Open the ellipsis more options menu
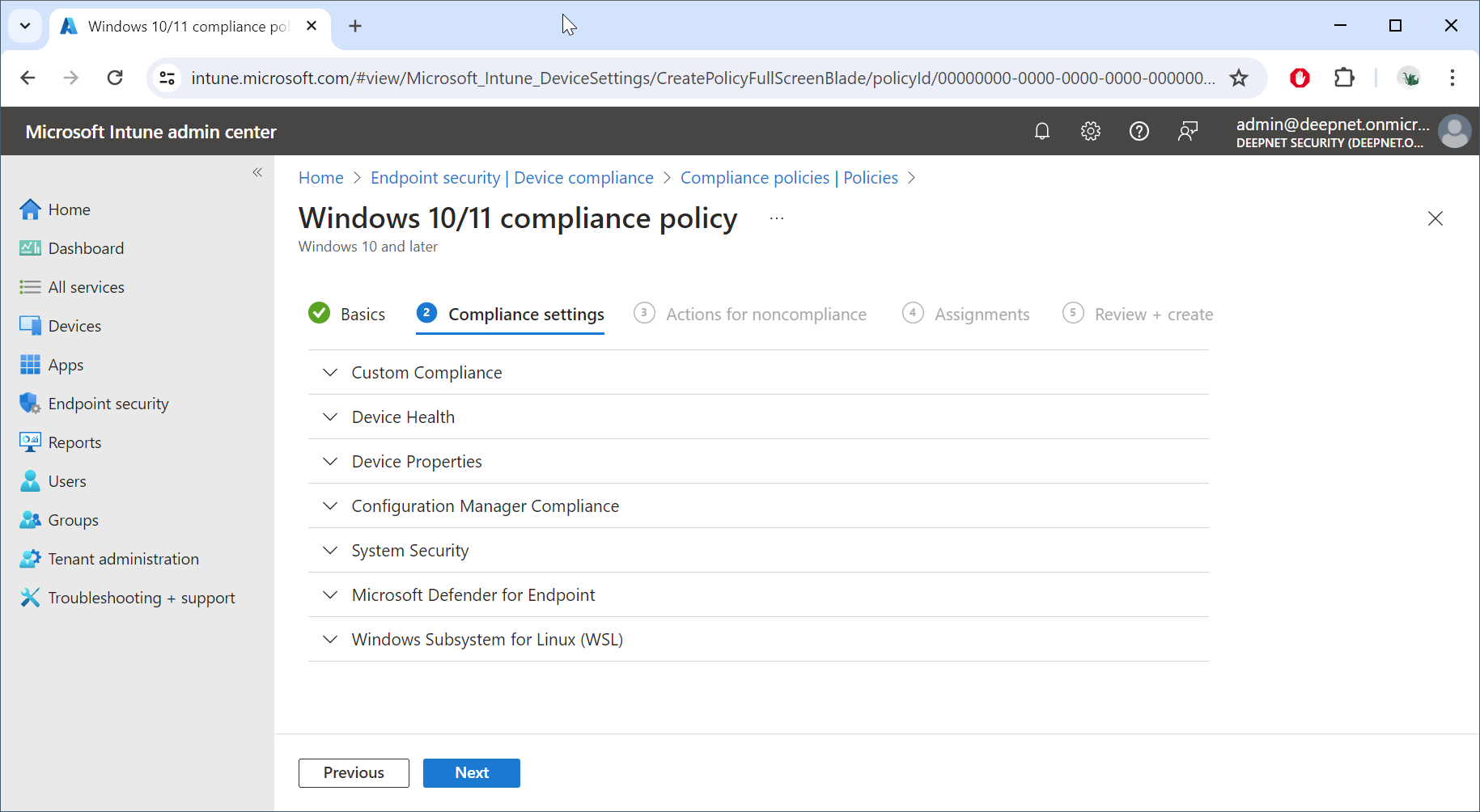Image resolution: width=1480 pixels, height=812 pixels. tap(777, 218)
